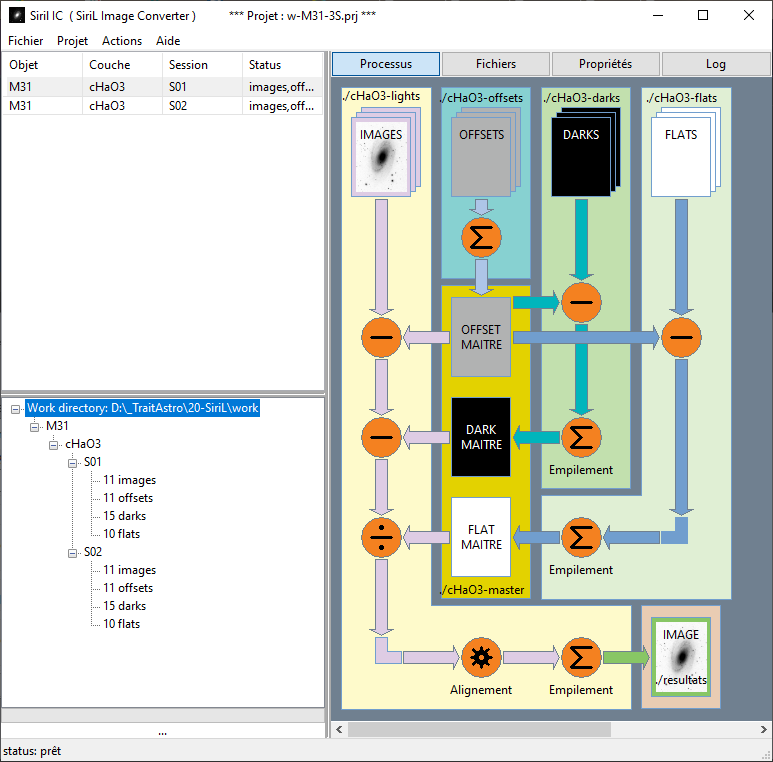The width and height of the screenshot is (773, 762).
Task: Click the Siril IC app icon in title bar
Action: click(17, 15)
